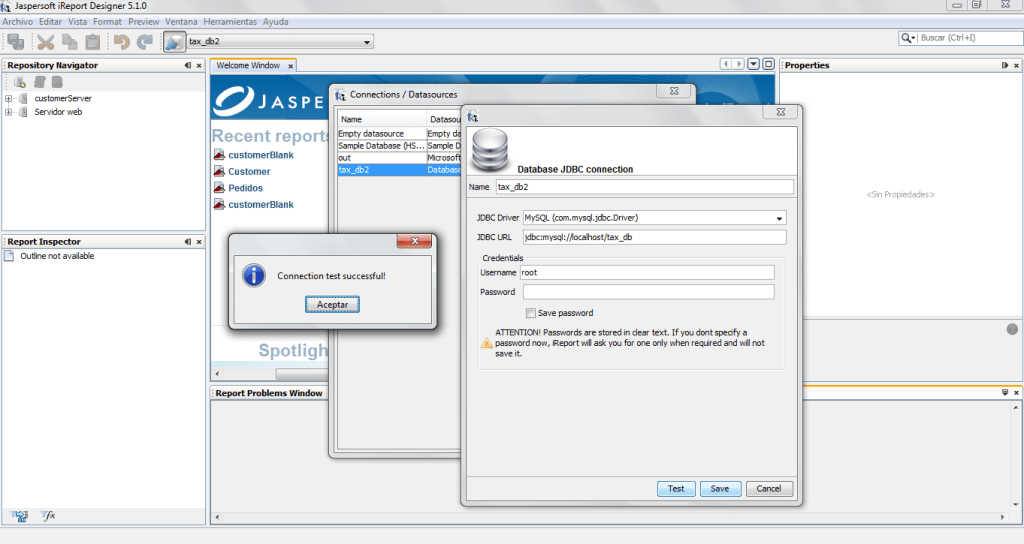Image resolution: width=1024 pixels, height=544 pixels.
Task: Click the Report Datasources toolbar icon
Action: pyautogui.click(x=174, y=41)
